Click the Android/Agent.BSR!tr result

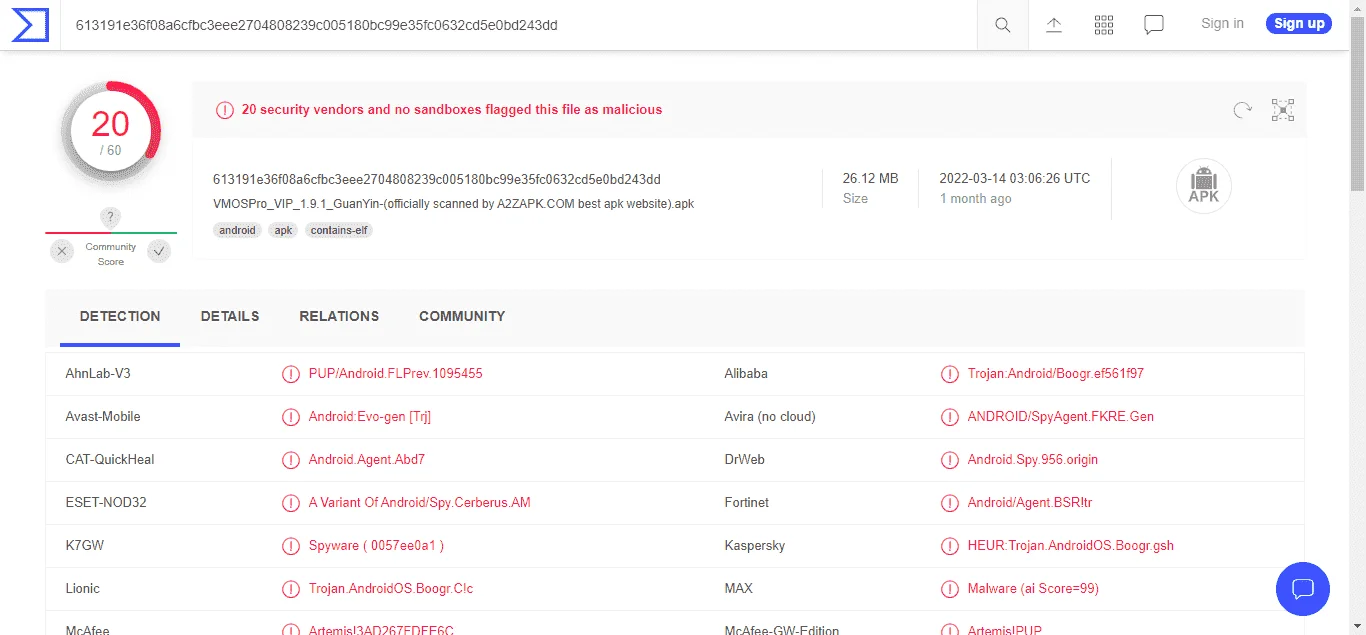click(1030, 502)
